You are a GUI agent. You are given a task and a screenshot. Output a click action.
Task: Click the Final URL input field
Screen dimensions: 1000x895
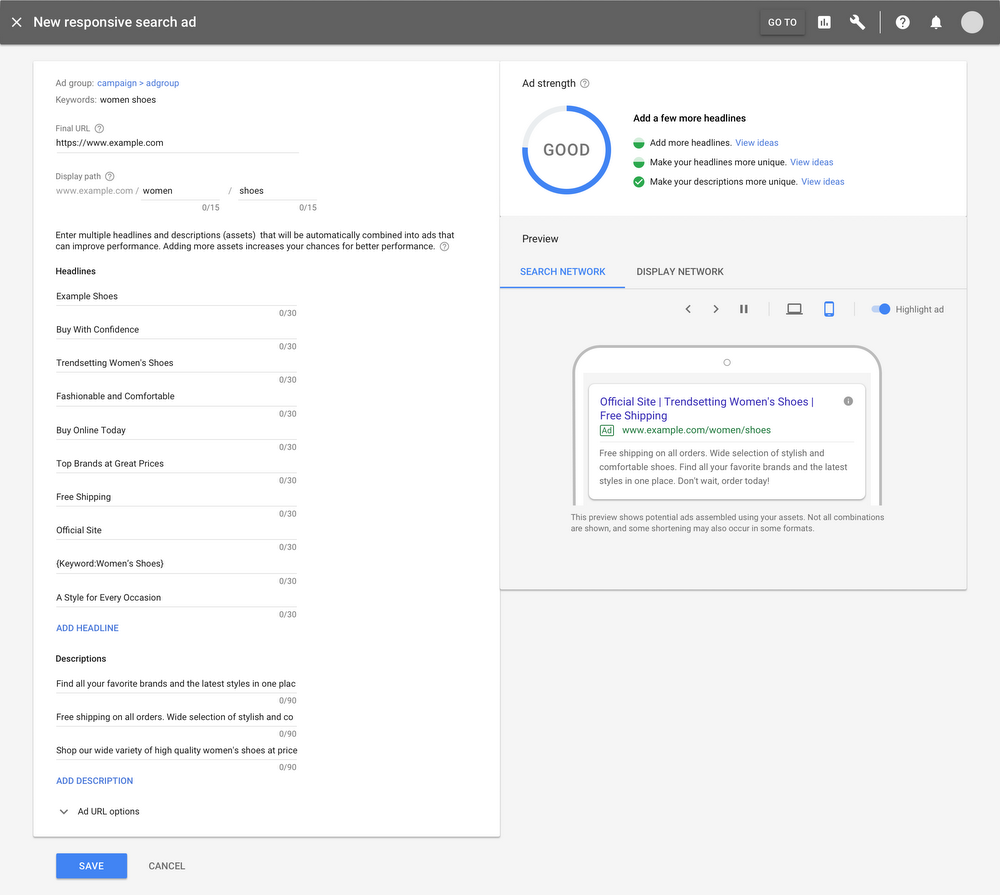pyautogui.click(x=175, y=142)
